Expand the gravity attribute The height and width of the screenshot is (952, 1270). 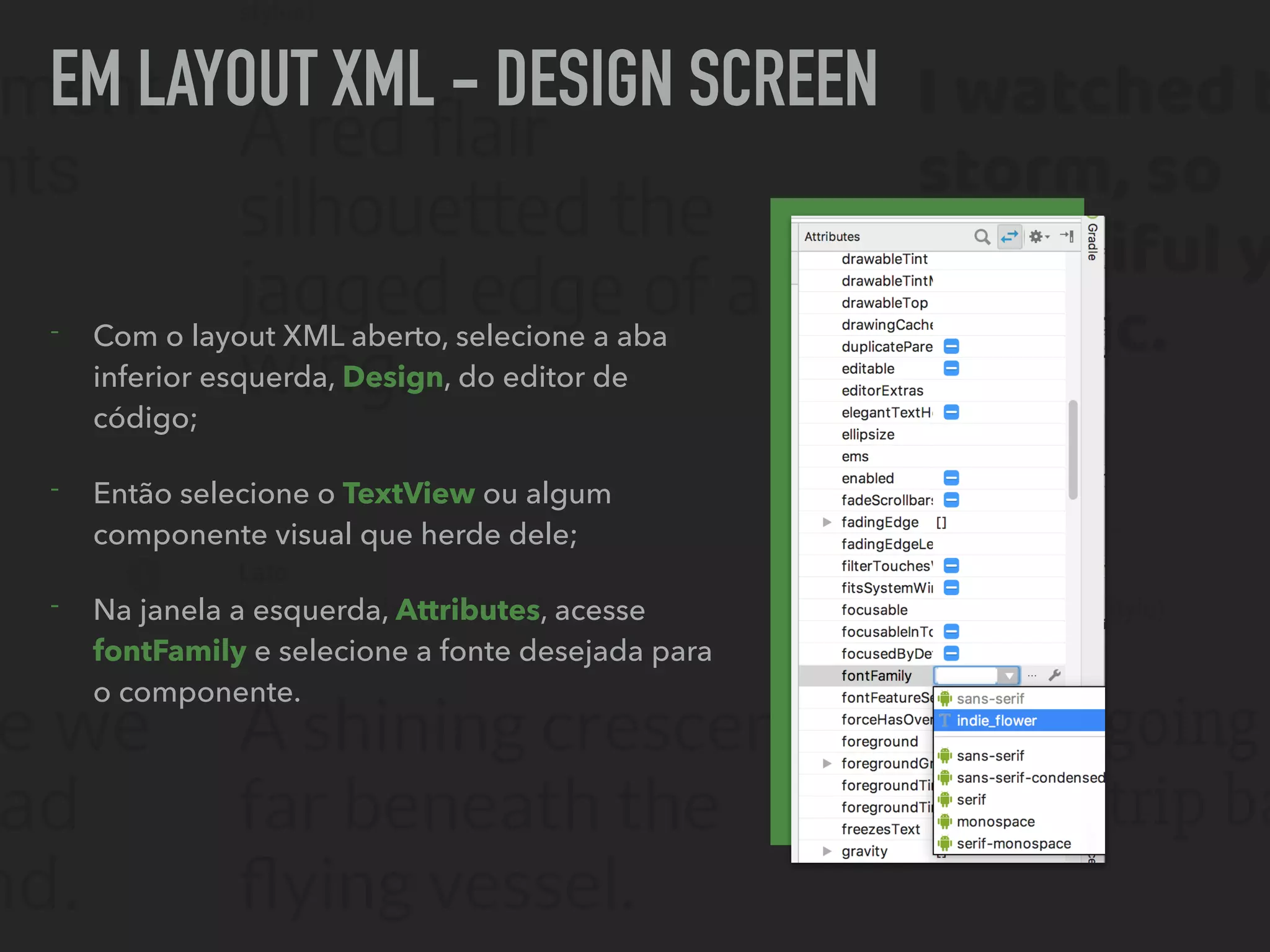[827, 851]
